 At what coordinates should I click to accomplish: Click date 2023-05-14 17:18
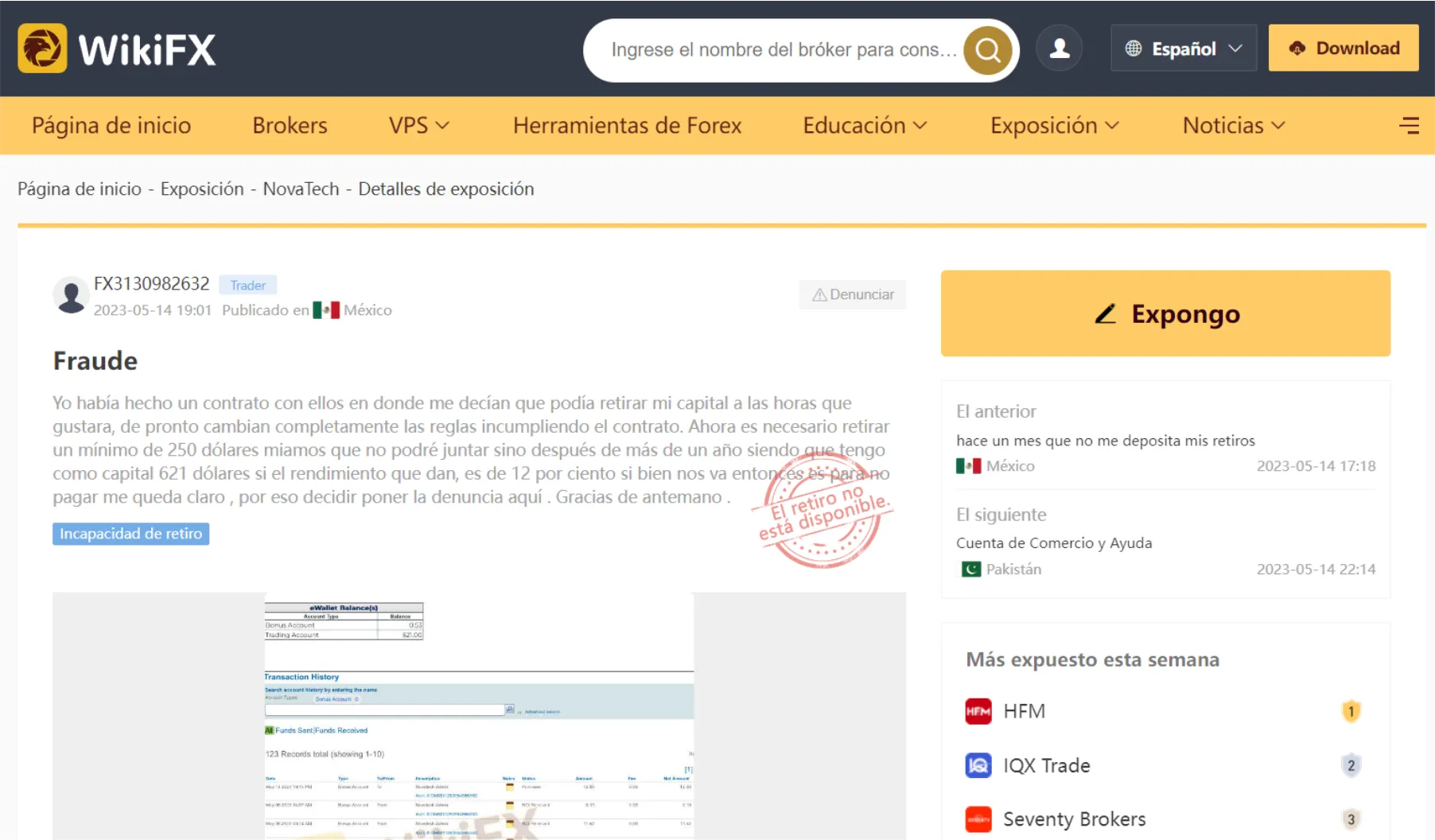1316,466
